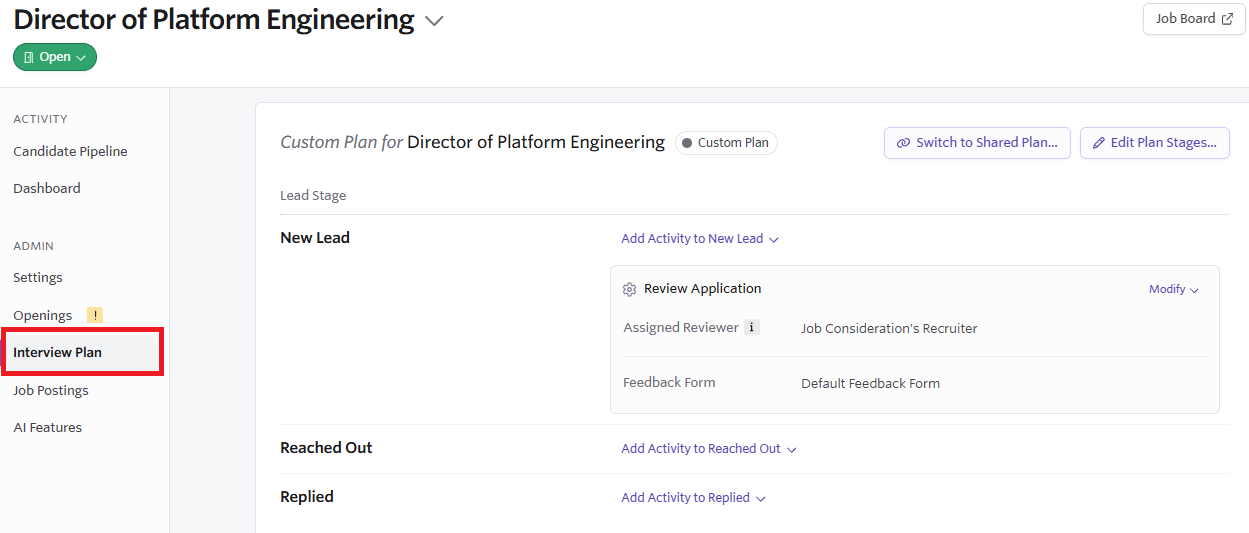Open Job Postings section
The height and width of the screenshot is (533, 1249).
[51, 390]
